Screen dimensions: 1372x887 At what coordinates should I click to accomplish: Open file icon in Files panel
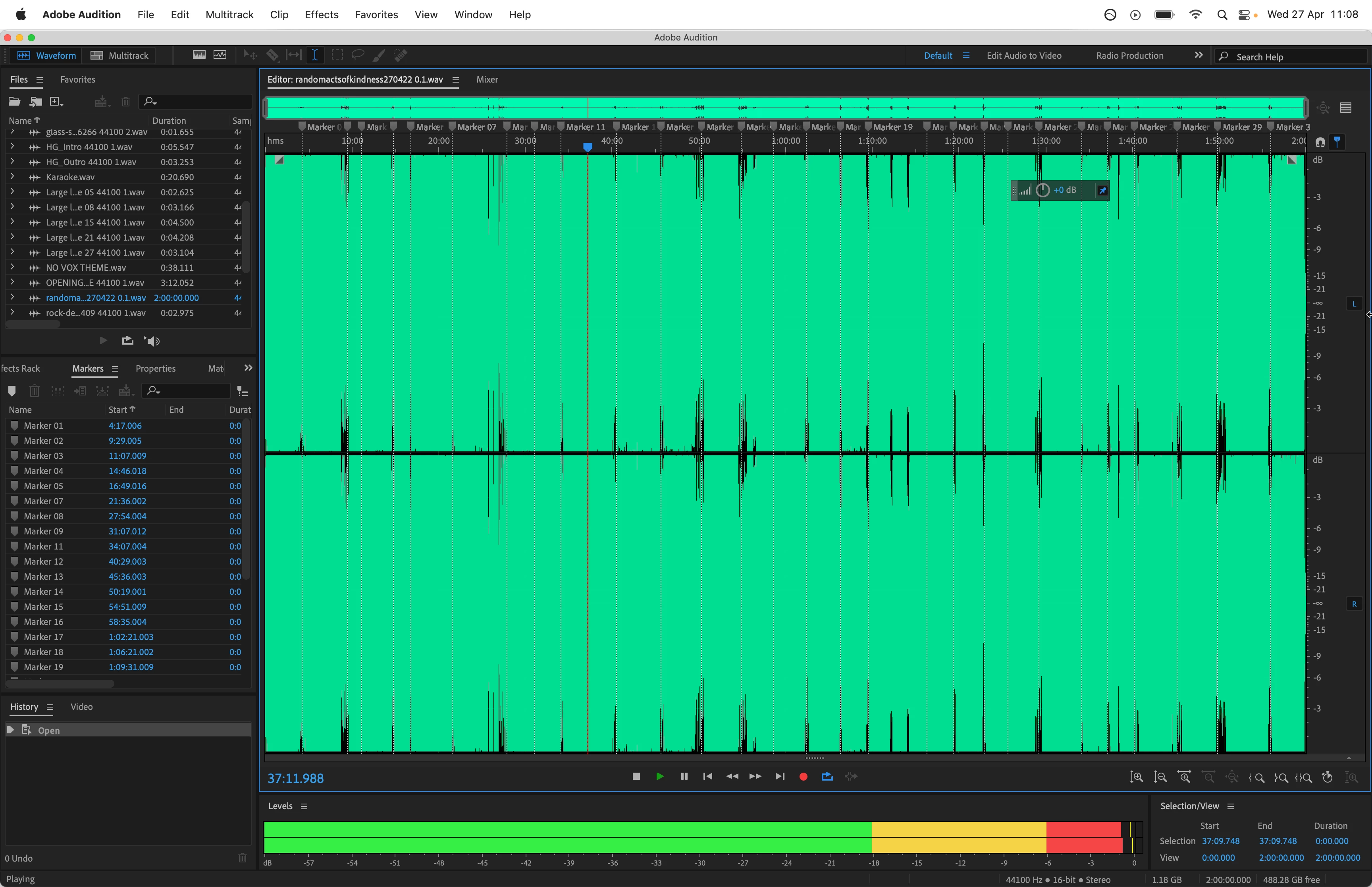(14, 102)
